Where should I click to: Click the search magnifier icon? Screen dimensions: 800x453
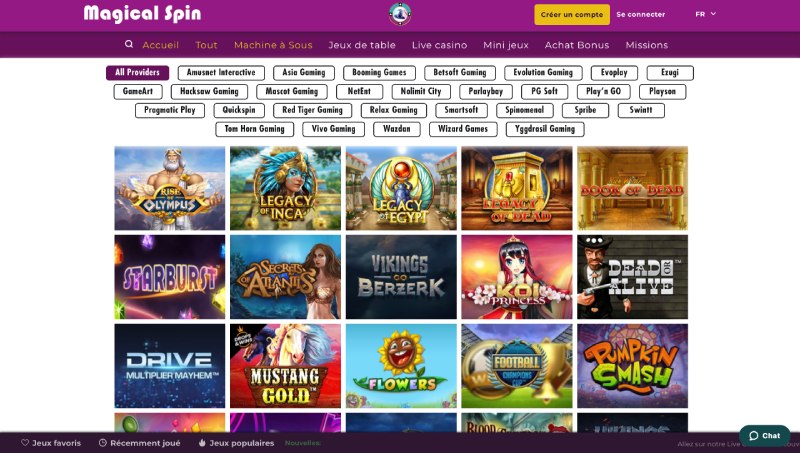[129, 44]
